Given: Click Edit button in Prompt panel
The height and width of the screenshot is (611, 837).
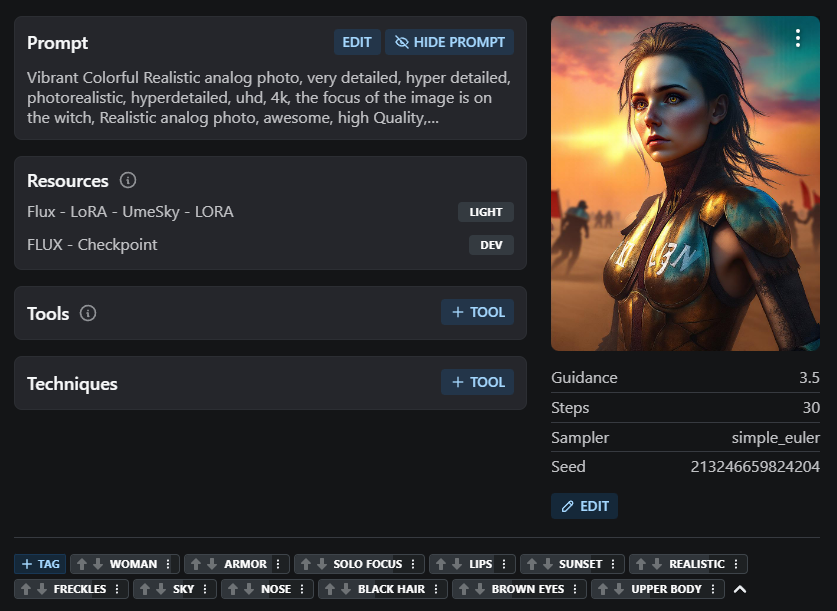Looking at the screenshot, I should pos(357,42).
